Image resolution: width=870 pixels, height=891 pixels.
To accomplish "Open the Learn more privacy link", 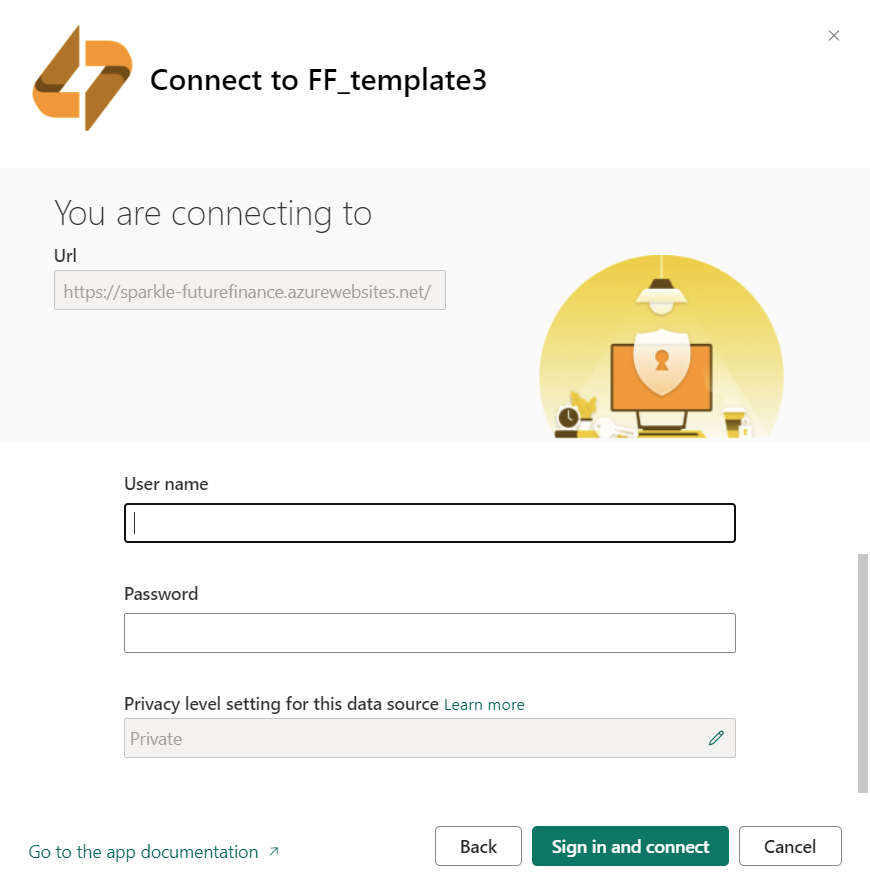I will [x=484, y=705].
